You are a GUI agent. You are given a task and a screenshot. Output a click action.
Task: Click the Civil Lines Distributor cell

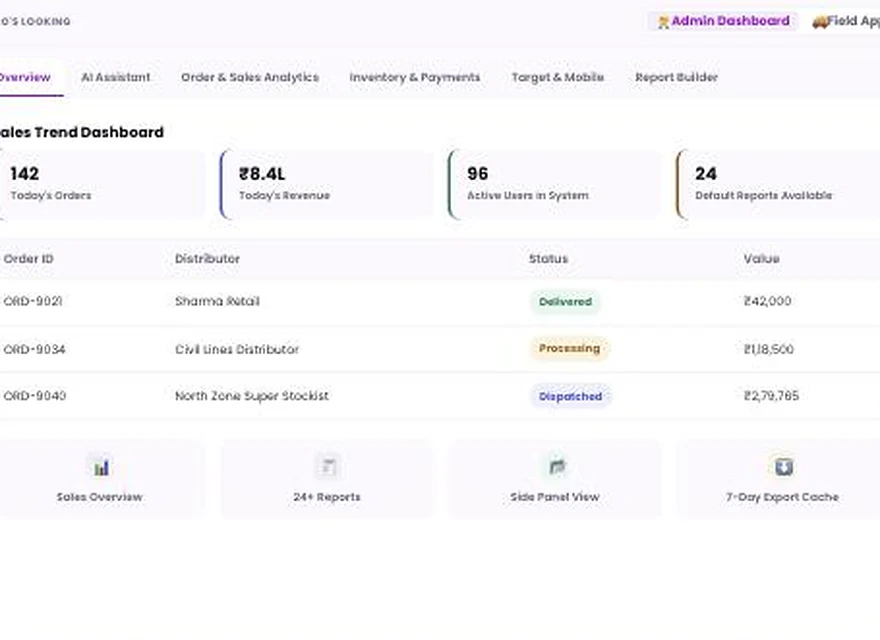click(237, 349)
